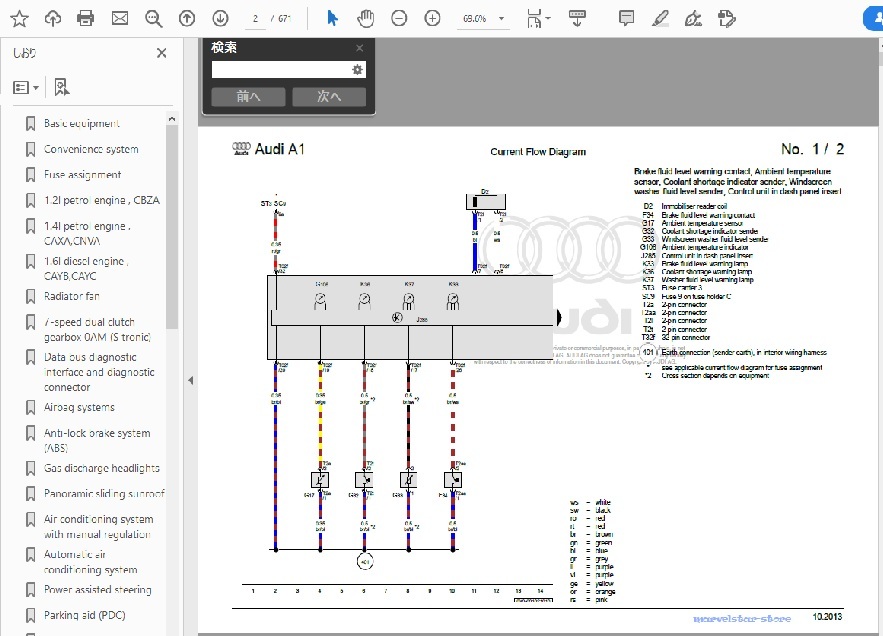This screenshot has height=636, width=883.
Task: Click the 'Audi A1' heading on page
Action: coord(279,149)
